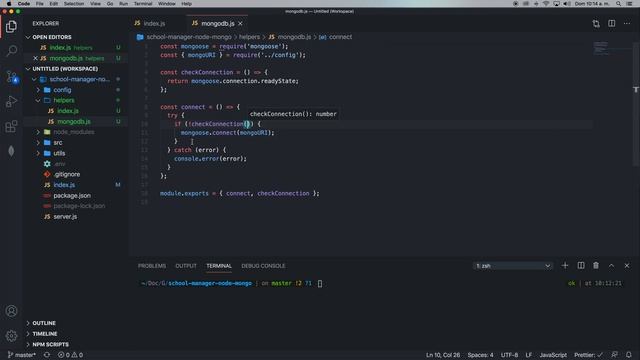Click the Open Changes icon in editor toolbar
The image size is (640, 360).
pyautogui.click(x=596, y=24)
